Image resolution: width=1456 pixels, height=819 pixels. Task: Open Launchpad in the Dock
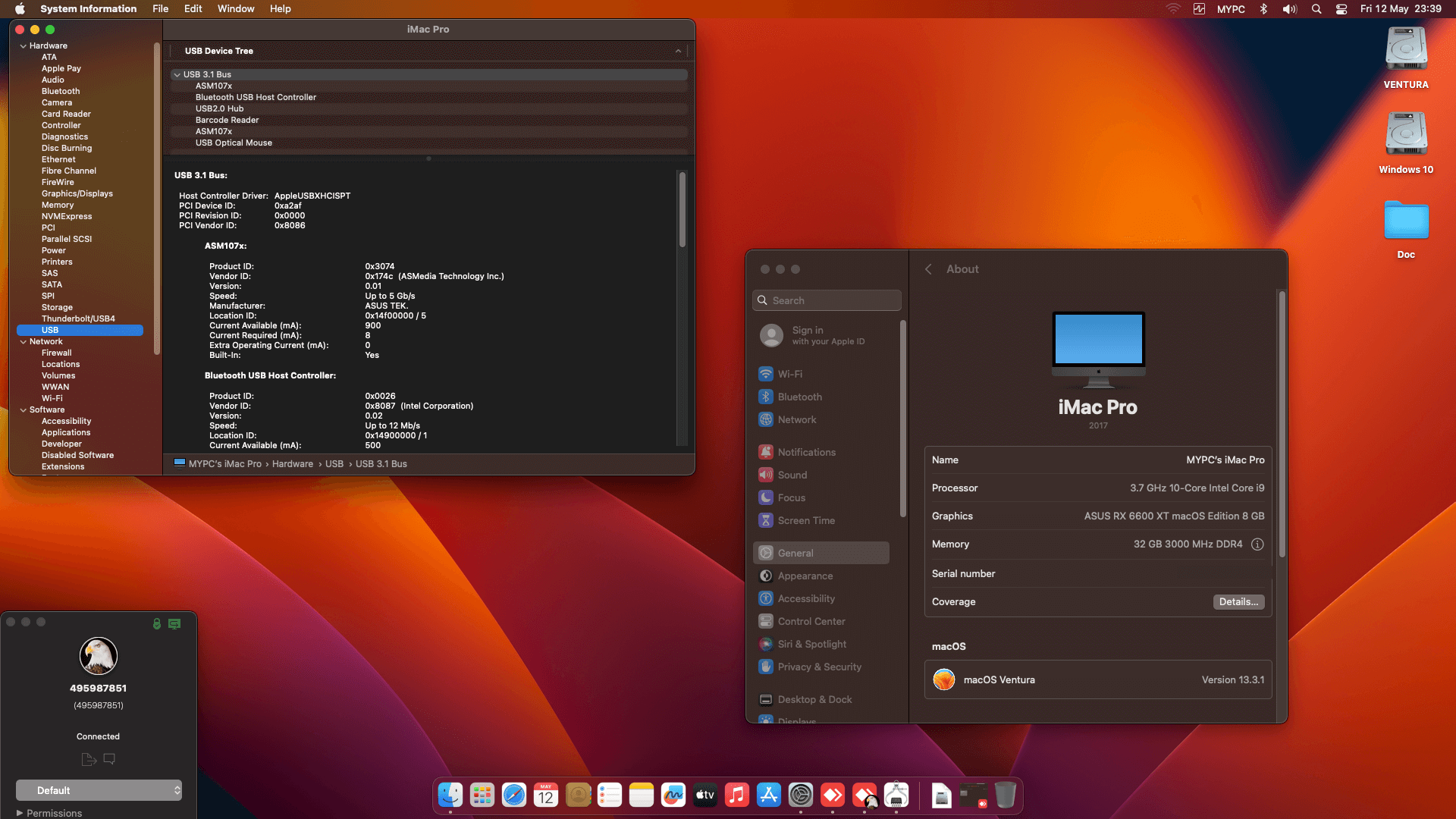[482, 795]
